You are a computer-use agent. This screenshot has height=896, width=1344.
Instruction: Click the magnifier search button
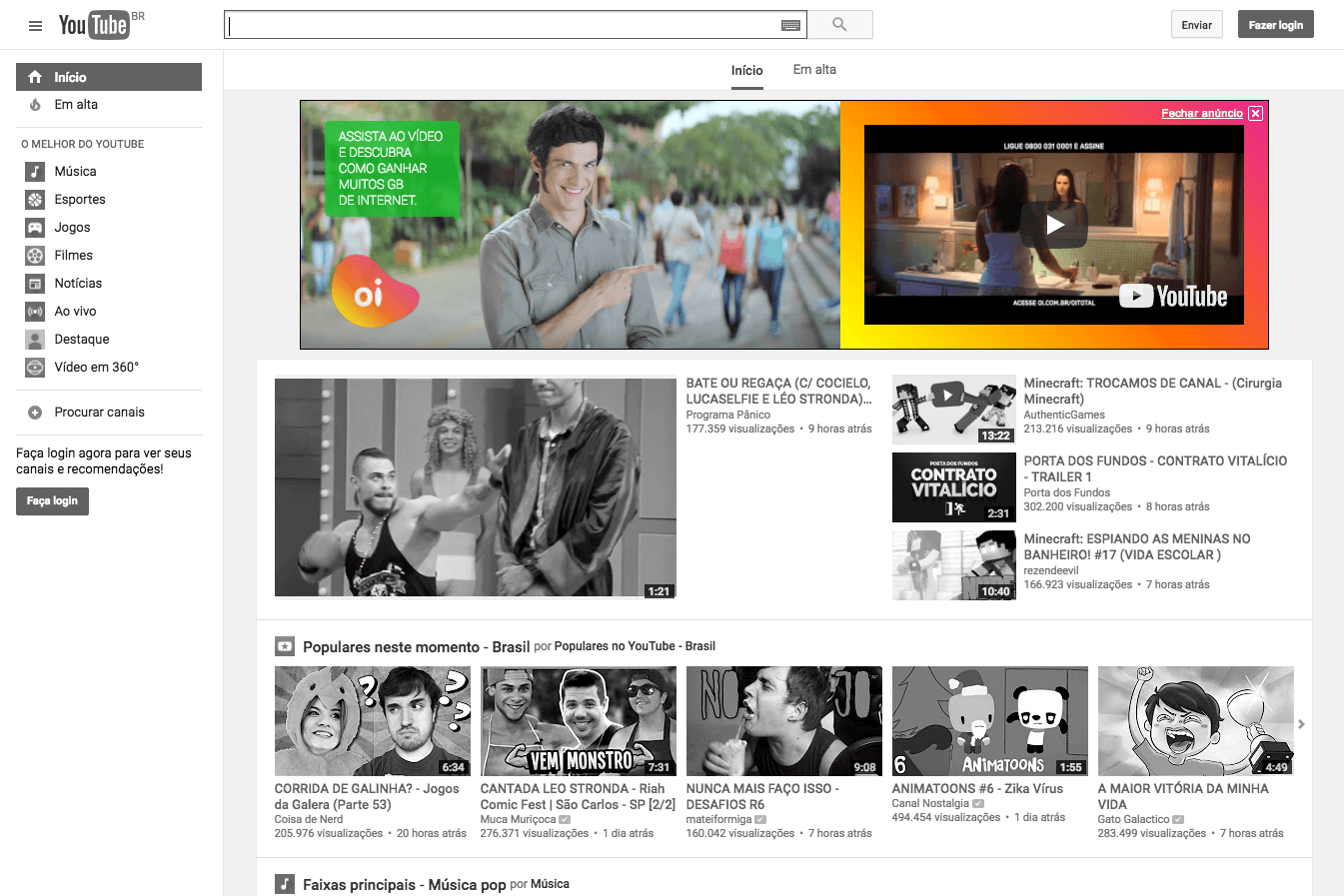click(x=839, y=24)
